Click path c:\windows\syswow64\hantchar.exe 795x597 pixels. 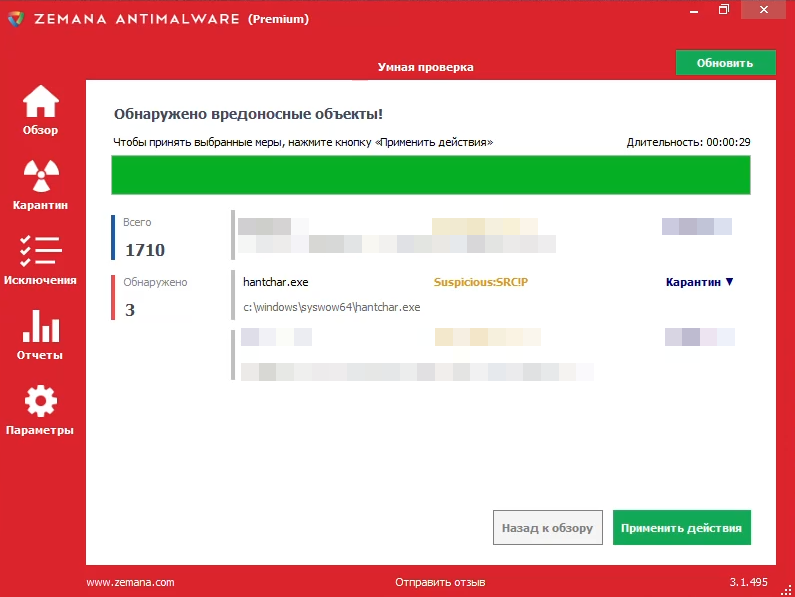click(x=332, y=307)
